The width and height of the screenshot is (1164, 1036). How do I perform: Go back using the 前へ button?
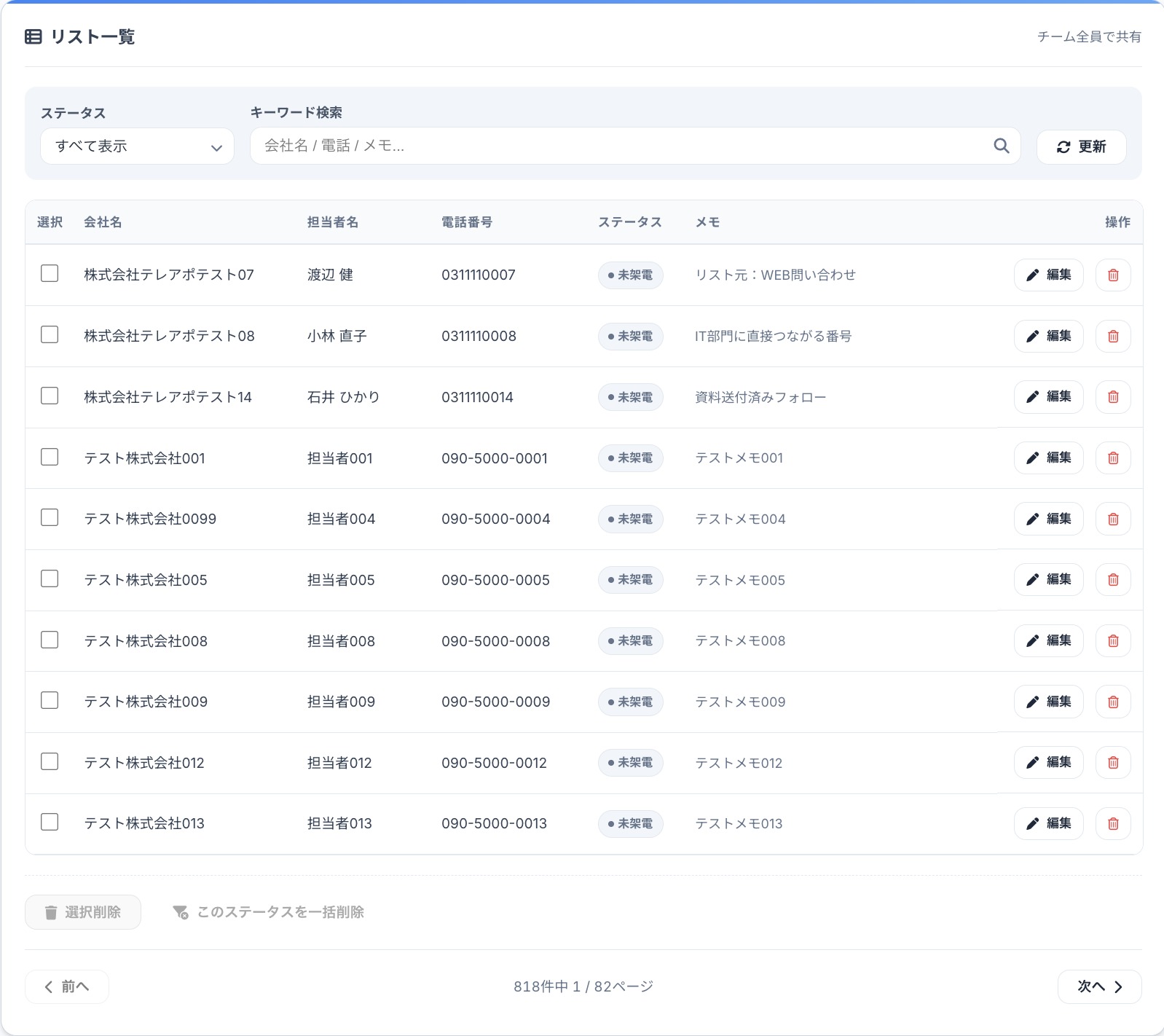67,986
